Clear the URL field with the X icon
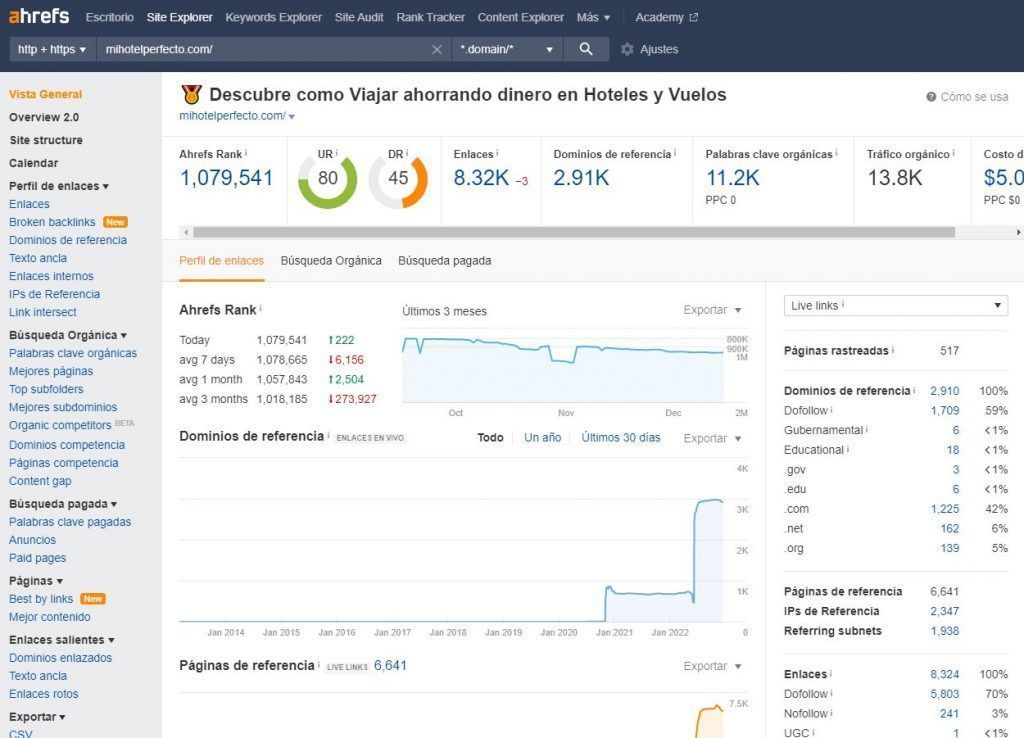 [437, 49]
